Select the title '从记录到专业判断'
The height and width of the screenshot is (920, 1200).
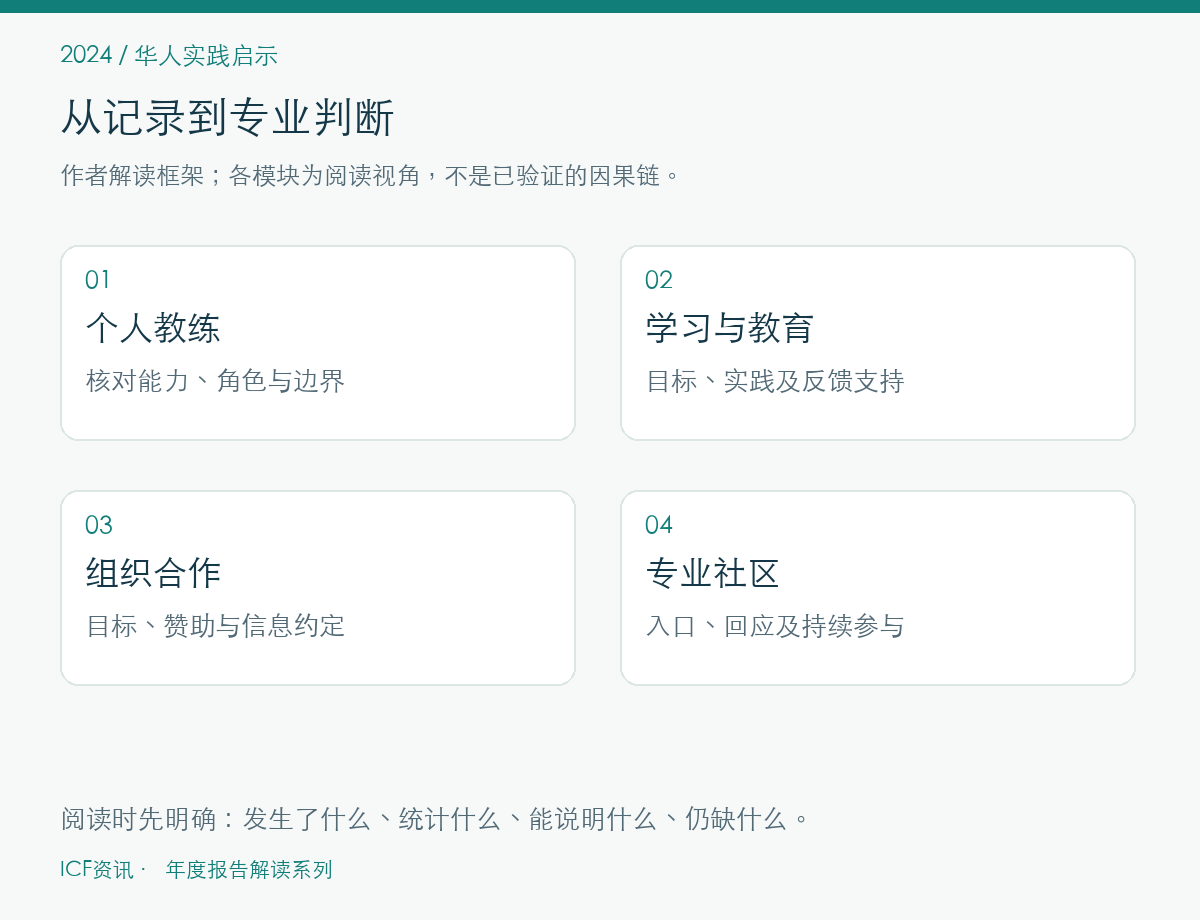tap(227, 117)
